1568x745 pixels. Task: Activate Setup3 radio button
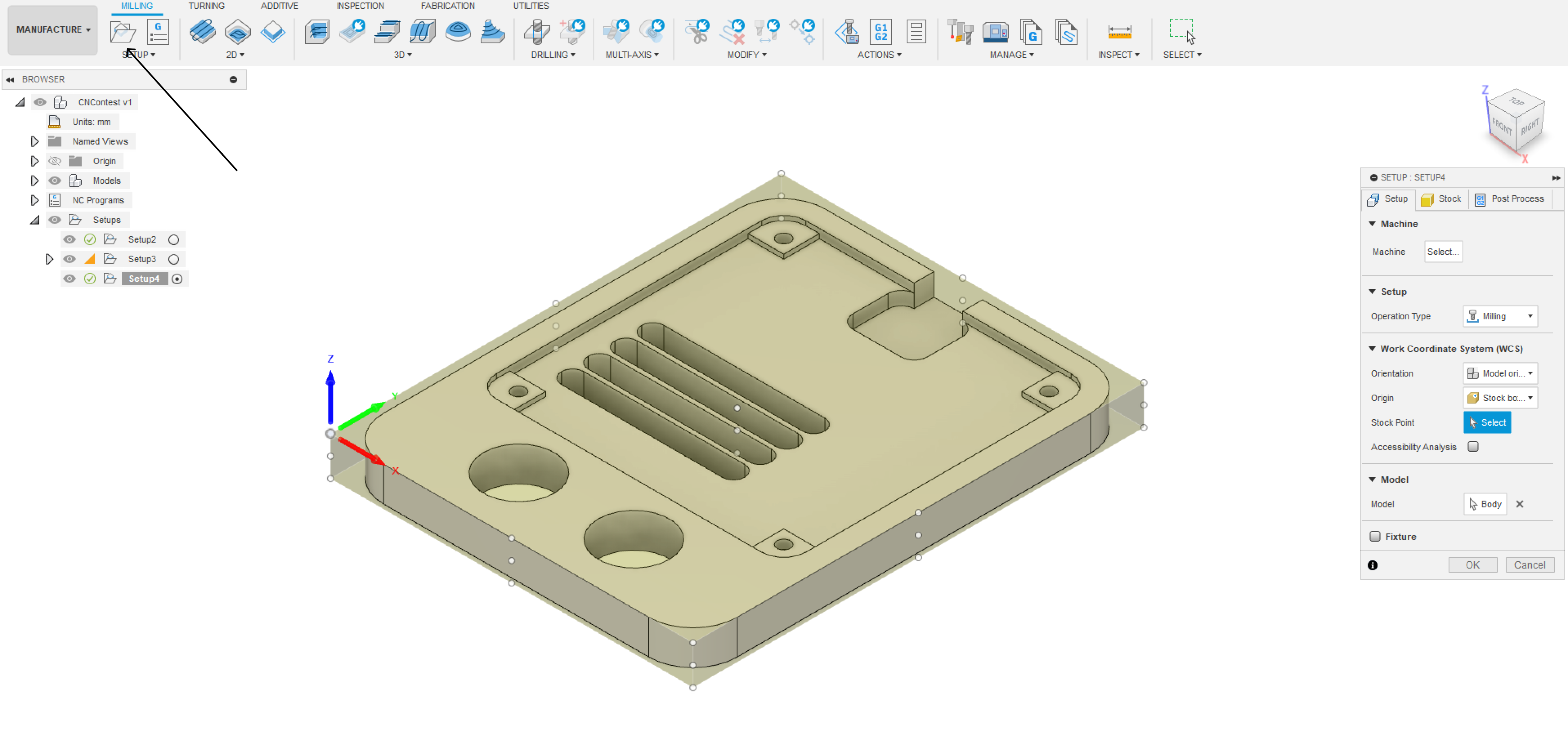[173, 259]
